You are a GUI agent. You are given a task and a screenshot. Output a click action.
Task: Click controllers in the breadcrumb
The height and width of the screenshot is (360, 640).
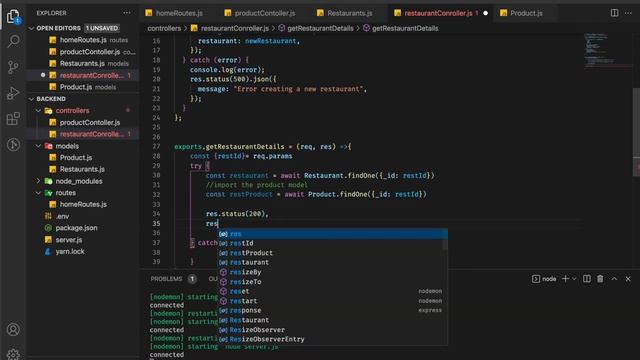[164, 28]
